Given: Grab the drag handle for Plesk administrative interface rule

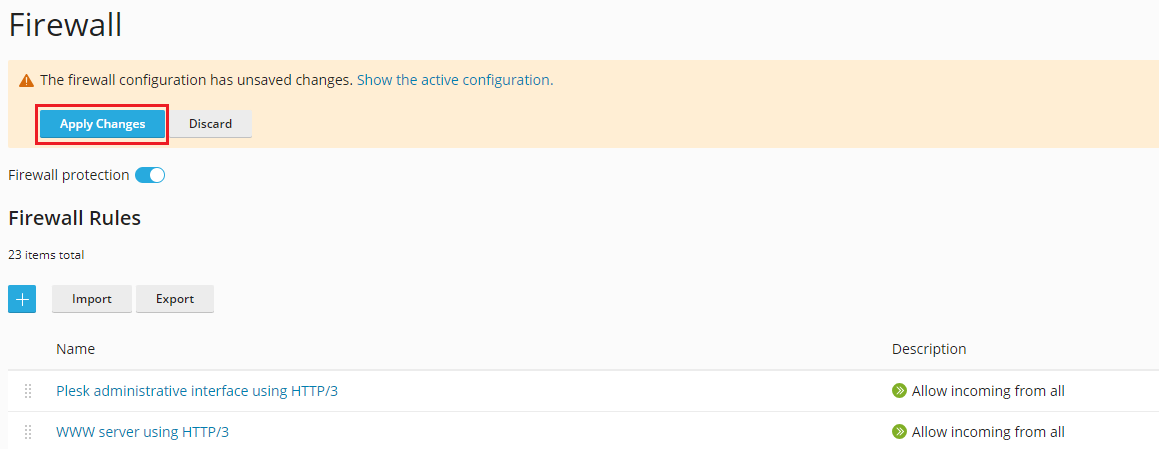Looking at the screenshot, I should point(28,391).
